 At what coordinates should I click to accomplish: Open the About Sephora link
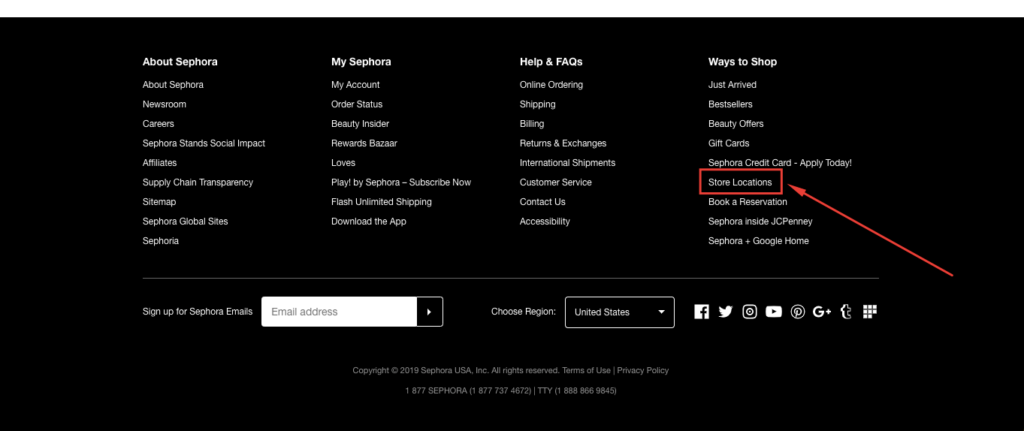coord(173,85)
